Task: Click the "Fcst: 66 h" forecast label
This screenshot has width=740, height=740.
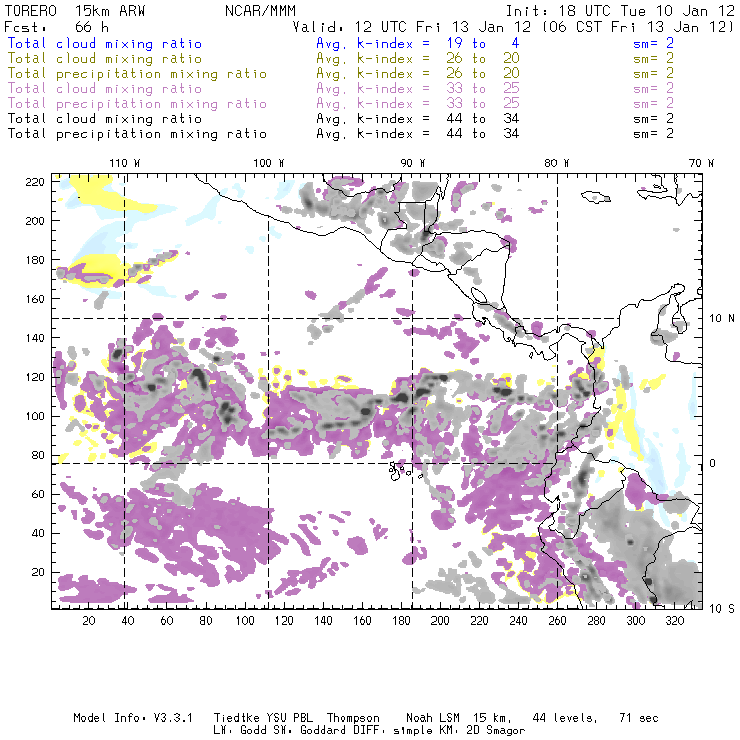Action: point(56,27)
